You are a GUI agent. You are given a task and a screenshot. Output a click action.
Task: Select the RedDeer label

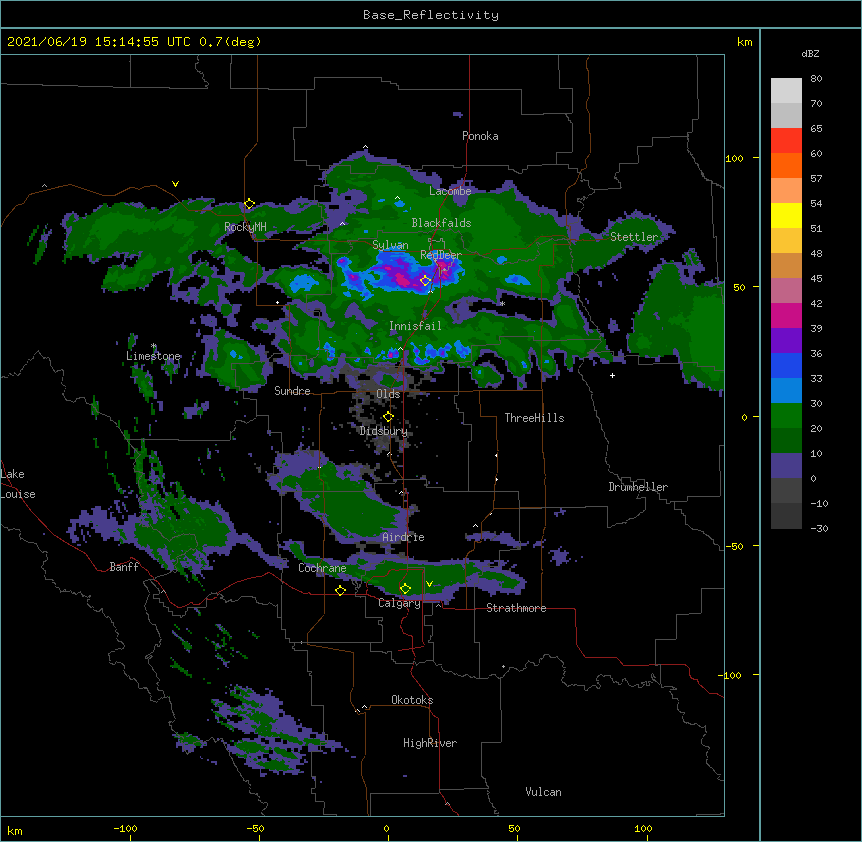point(441,255)
